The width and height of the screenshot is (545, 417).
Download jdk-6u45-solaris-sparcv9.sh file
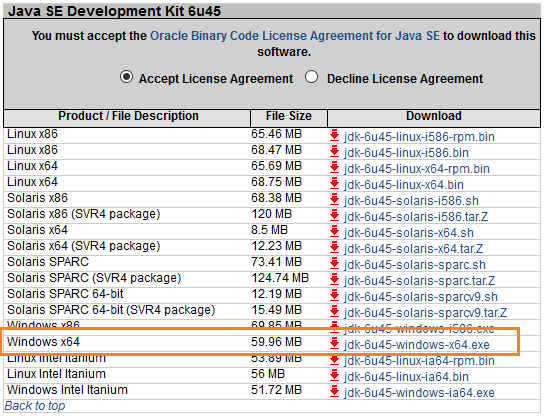pyautogui.click(x=421, y=296)
